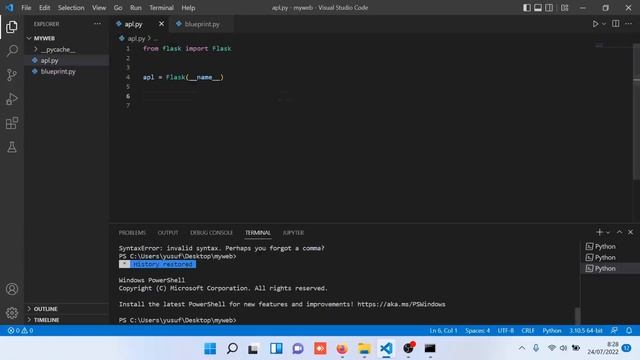
Task: Split the editor to the right
Action: pos(616,24)
